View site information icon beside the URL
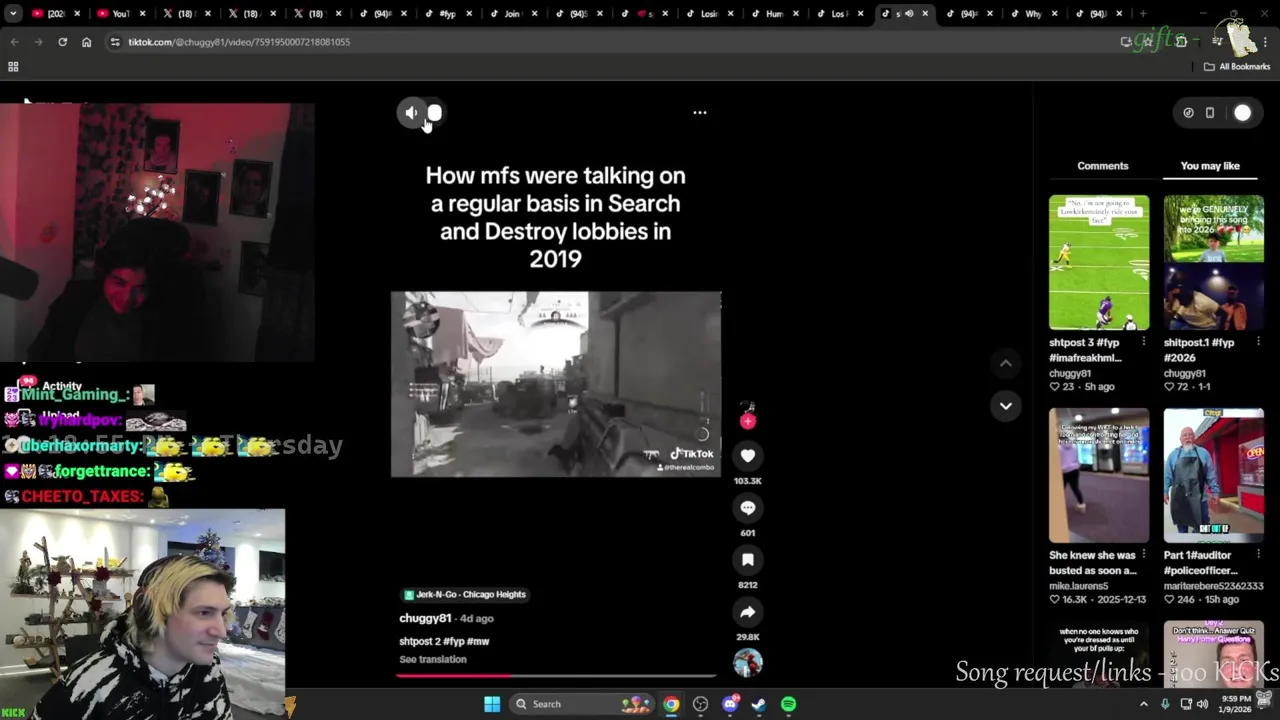The image size is (1280, 720). pyautogui.click(x=115, y=42)
